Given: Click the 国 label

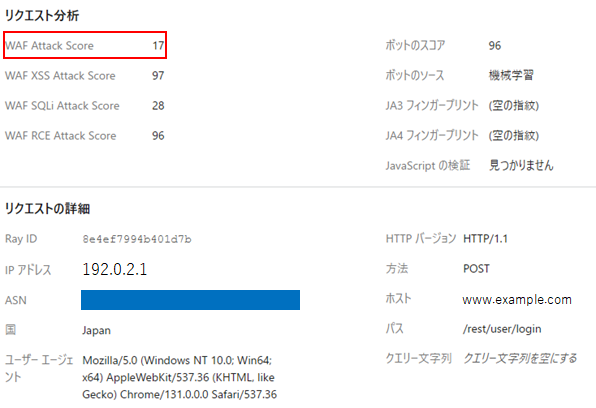Looking at the screenshot, I should pos(11,330).
